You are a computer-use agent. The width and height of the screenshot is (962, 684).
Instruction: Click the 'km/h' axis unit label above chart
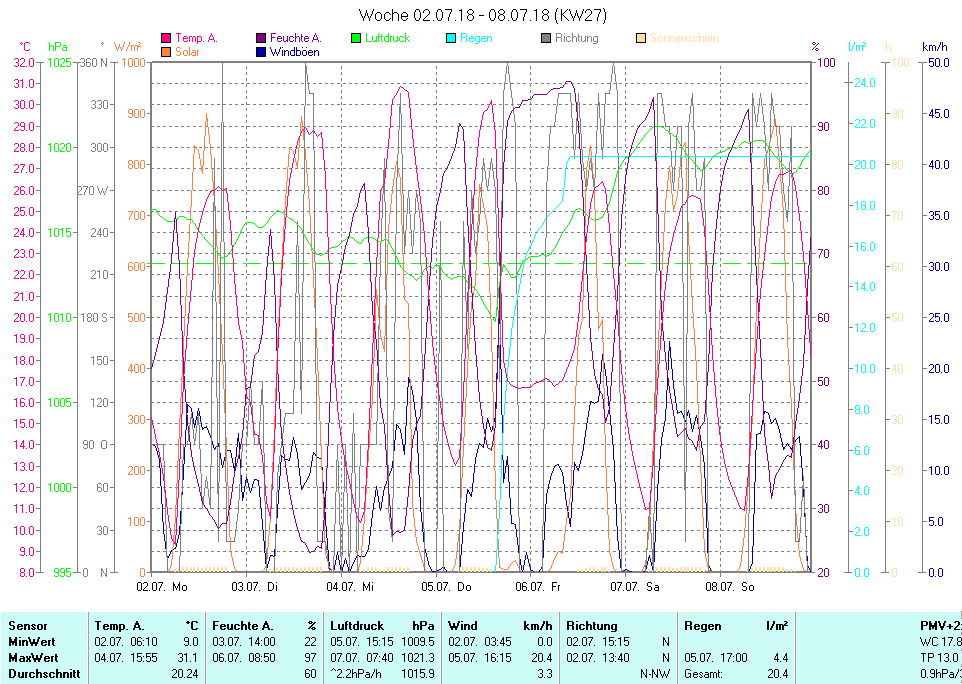934,47
